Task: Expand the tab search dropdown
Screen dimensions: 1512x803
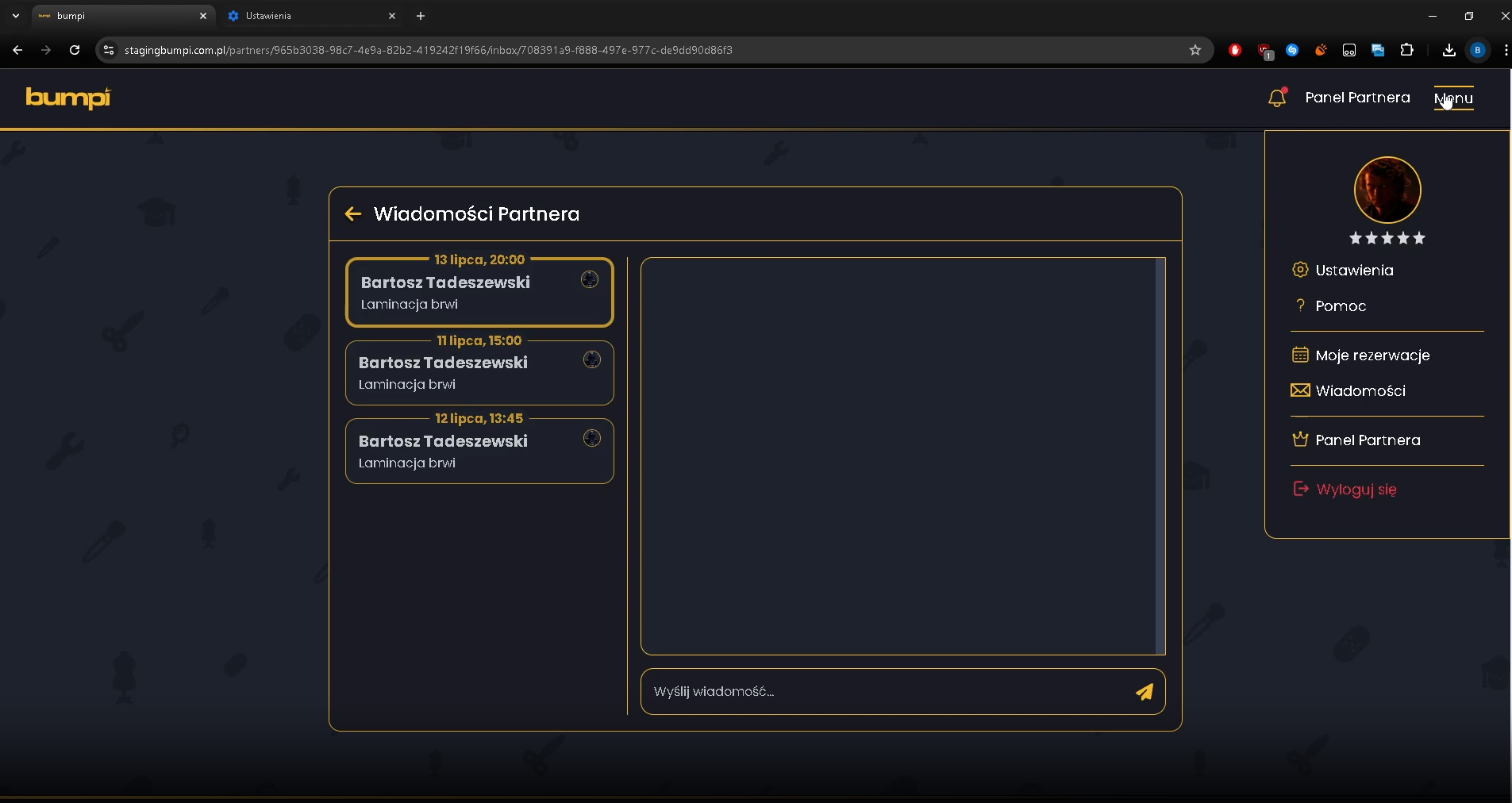Action: [15, 16]
